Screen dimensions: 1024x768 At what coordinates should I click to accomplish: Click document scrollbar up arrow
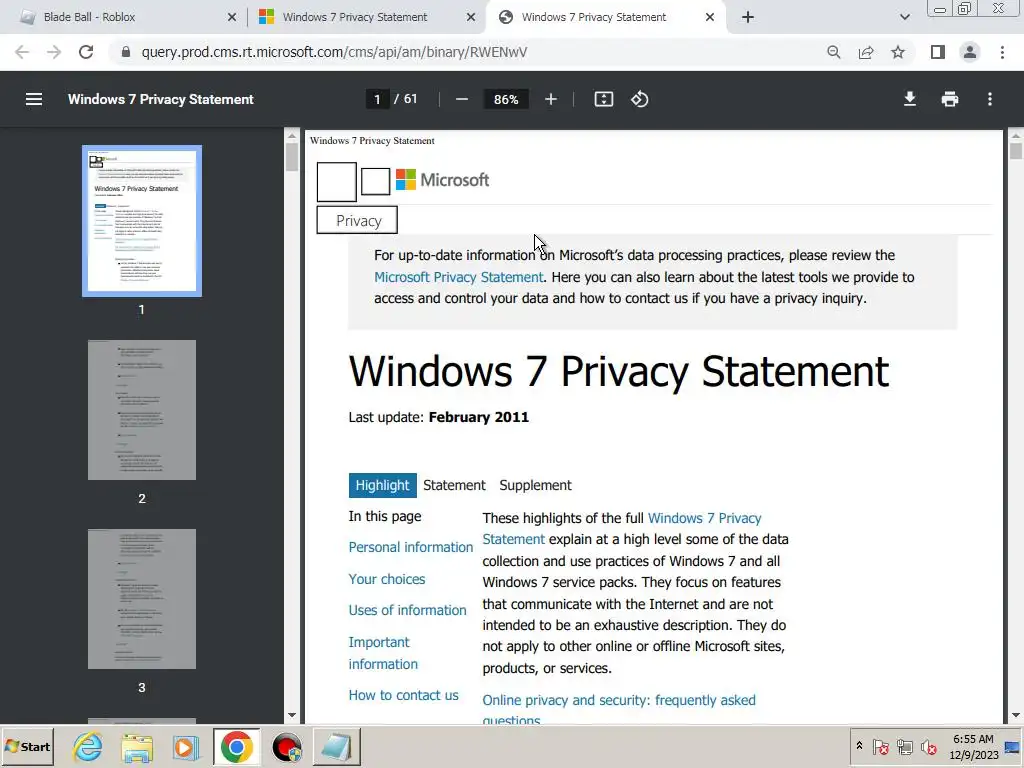[x=1016, y=136]
